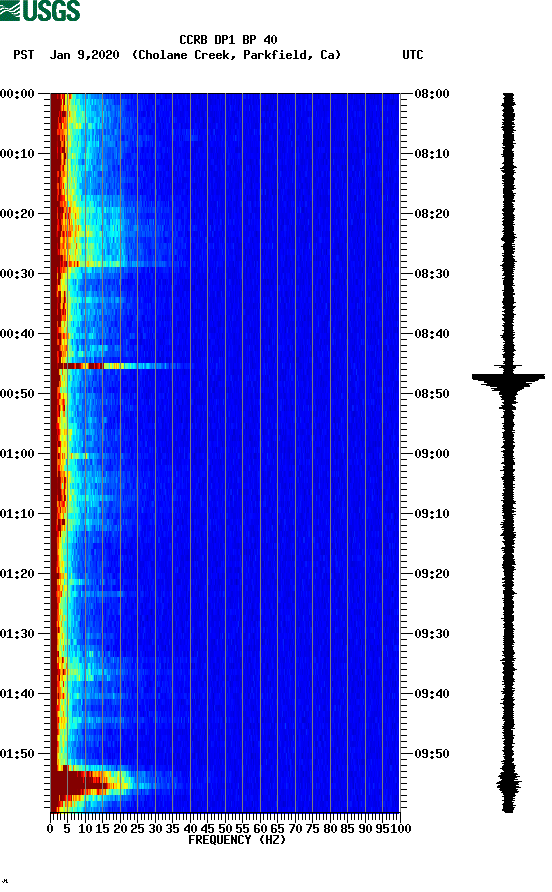Click the 01:40 PST time label
The width and height of the screenshot is (552, 892).
(x=18, y=694)
